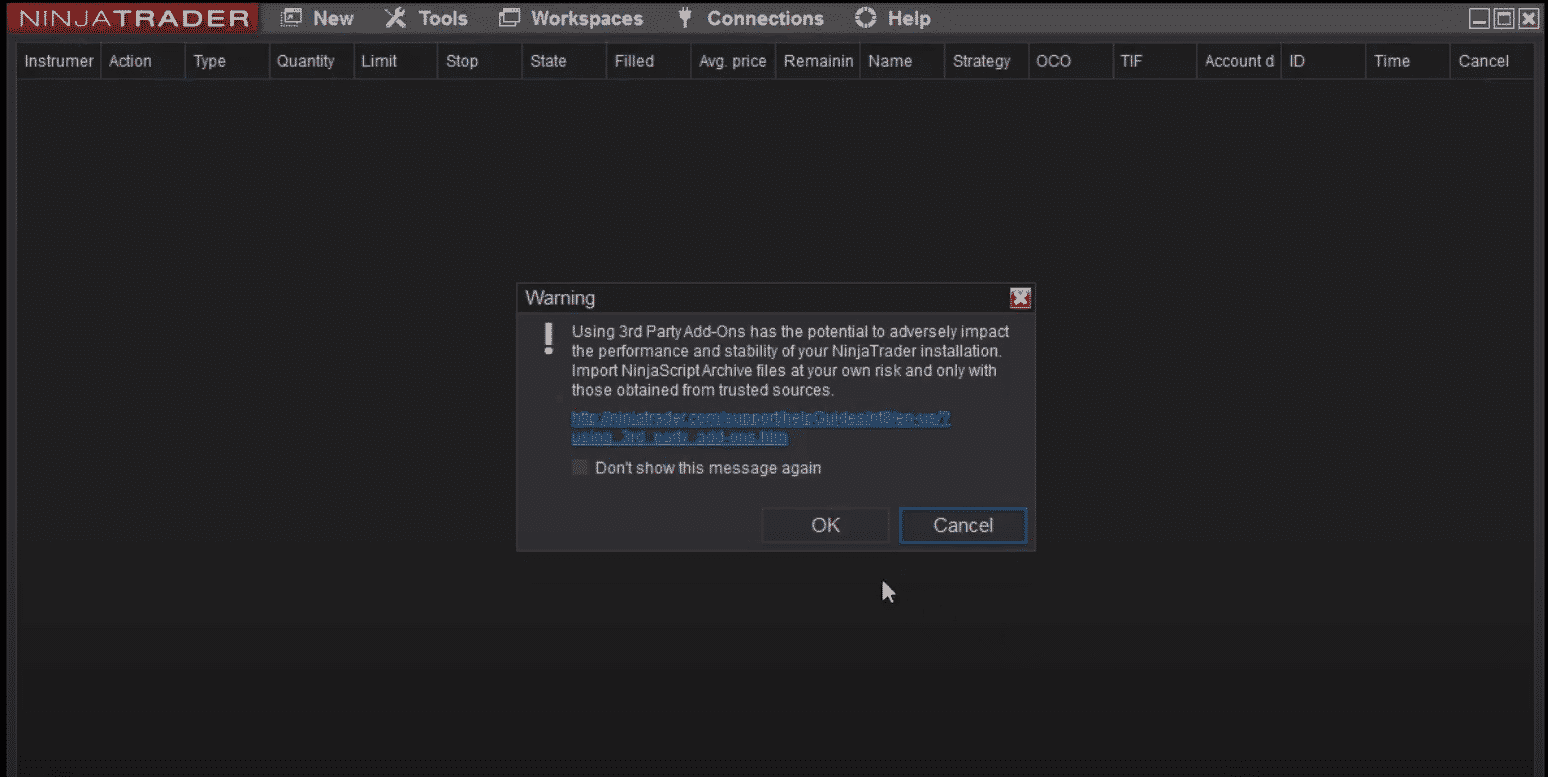The height and width of the screenshot is (777, 1548).
Task: Click the Strategy column header
Action: 986,61
